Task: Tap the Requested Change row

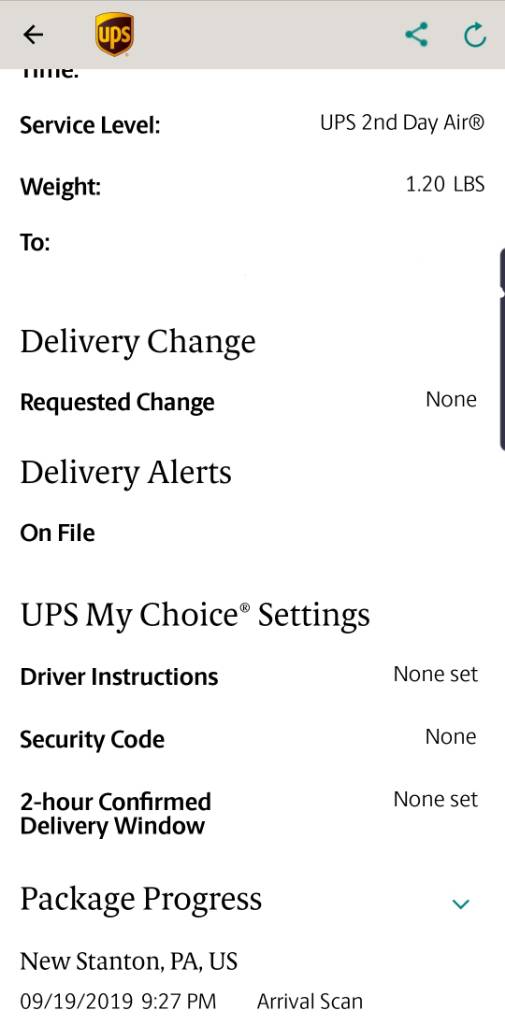Action: coord(252,401)
